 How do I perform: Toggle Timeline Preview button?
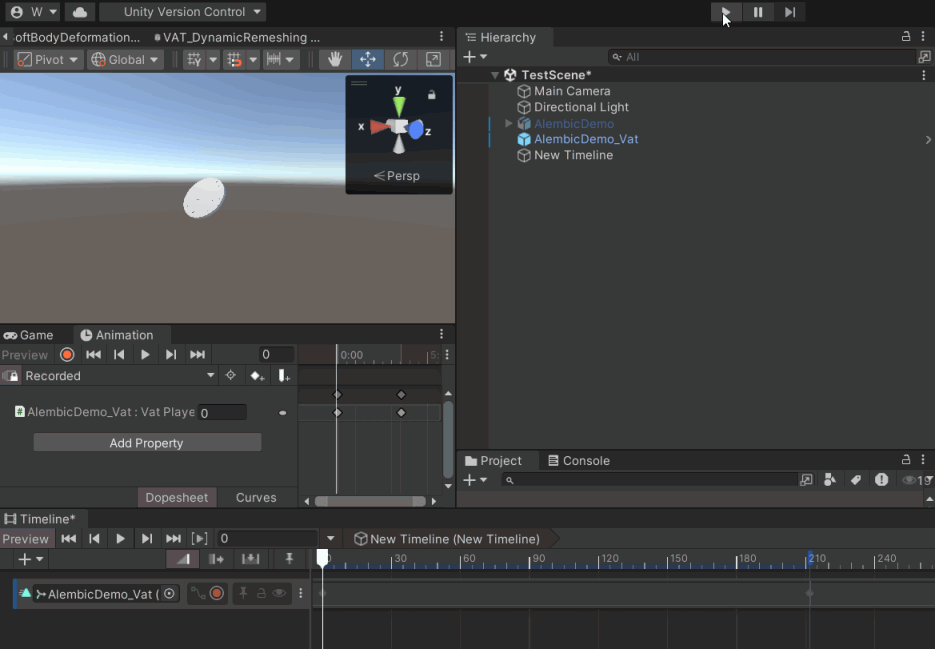(25, 539)
